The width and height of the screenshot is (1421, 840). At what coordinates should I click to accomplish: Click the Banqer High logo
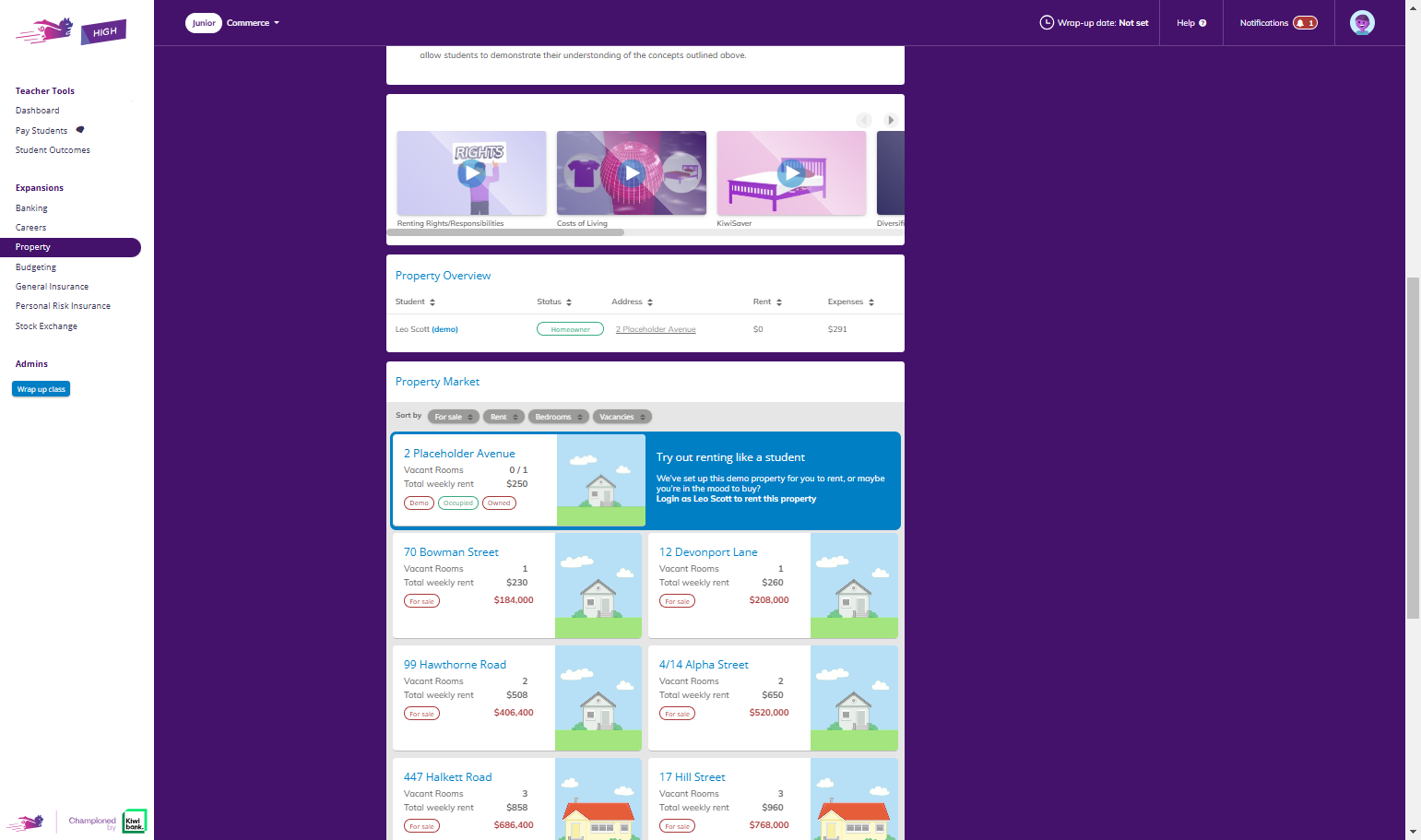tap(71, 30)
